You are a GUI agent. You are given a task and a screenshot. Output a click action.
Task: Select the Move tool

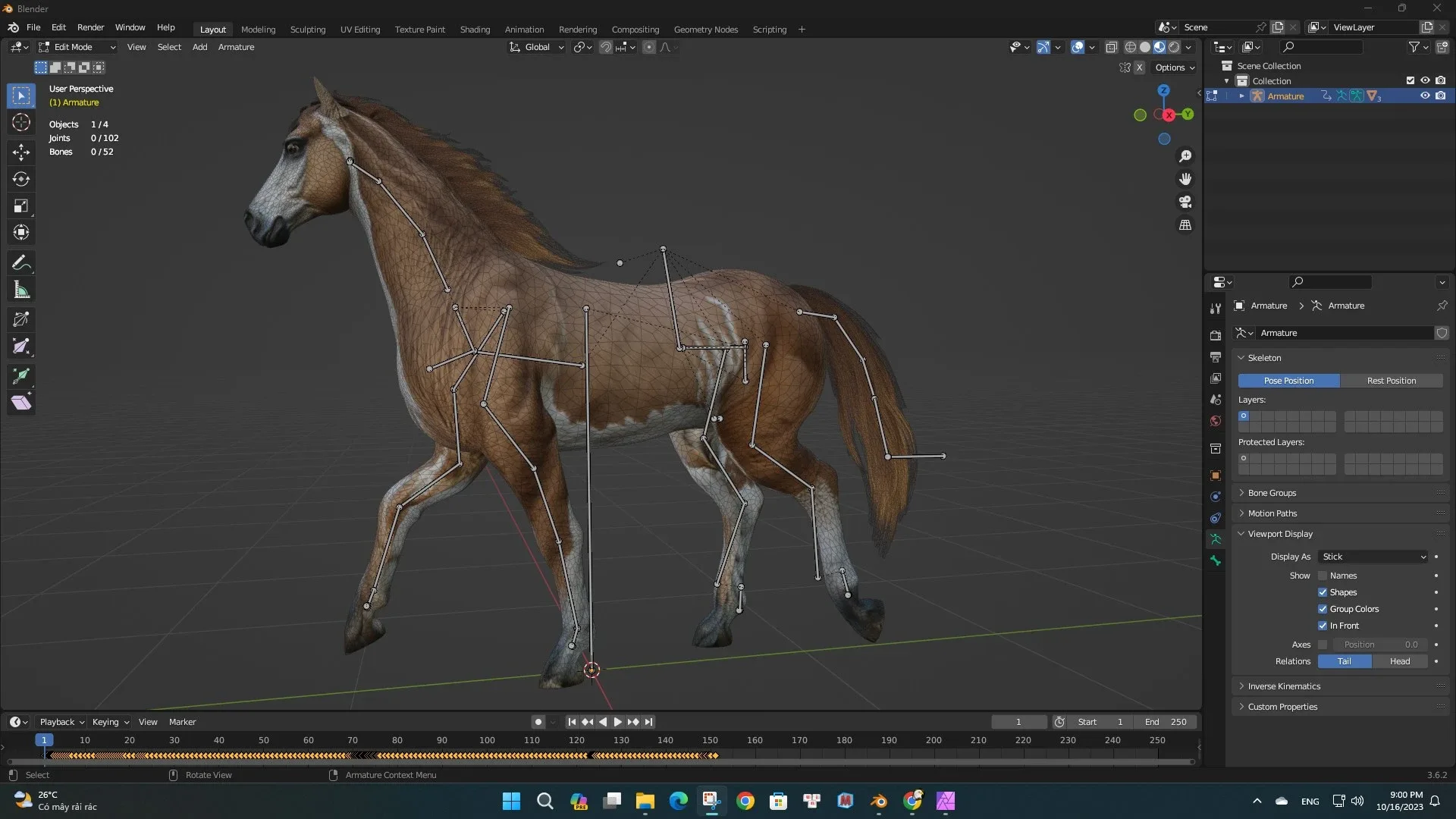tap(21, 152)
